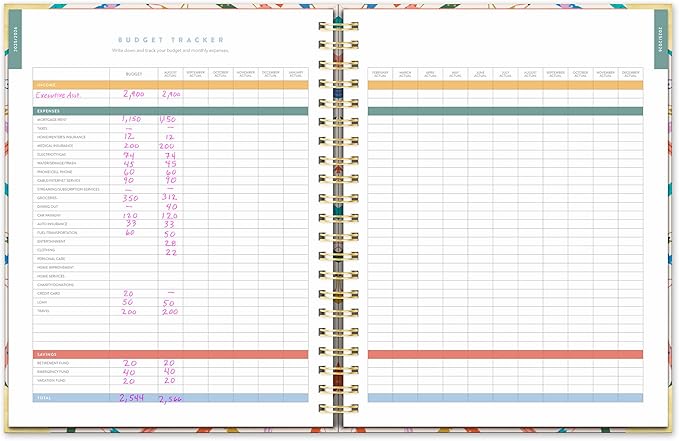Click the 350 Groceries budget value
The width and height of the screenshot is (679, 441).
130,198
